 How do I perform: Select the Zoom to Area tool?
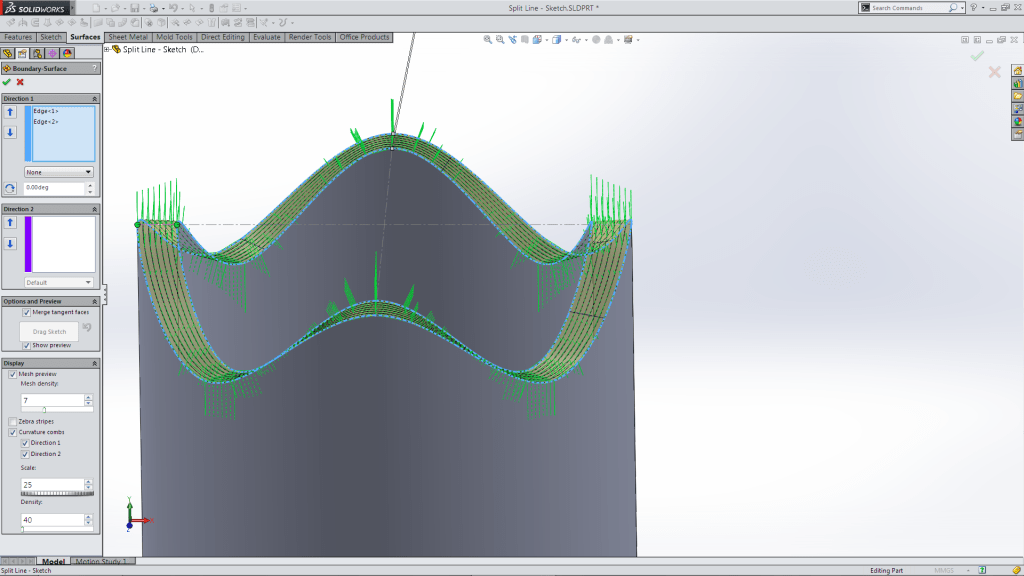pyautogui.click(x=499, y=39)
